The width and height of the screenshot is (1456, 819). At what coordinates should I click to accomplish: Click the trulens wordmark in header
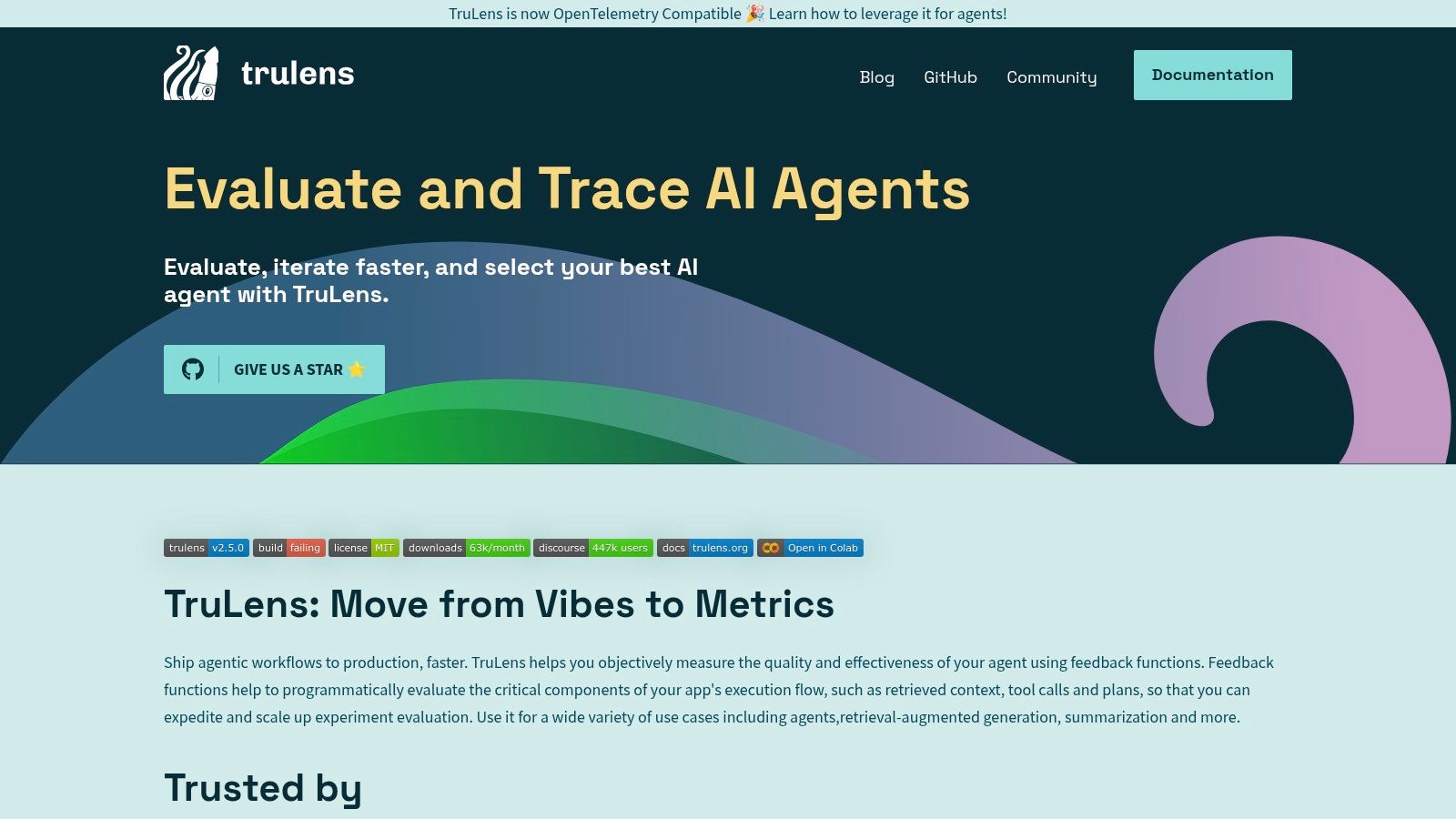coord(298,73)
